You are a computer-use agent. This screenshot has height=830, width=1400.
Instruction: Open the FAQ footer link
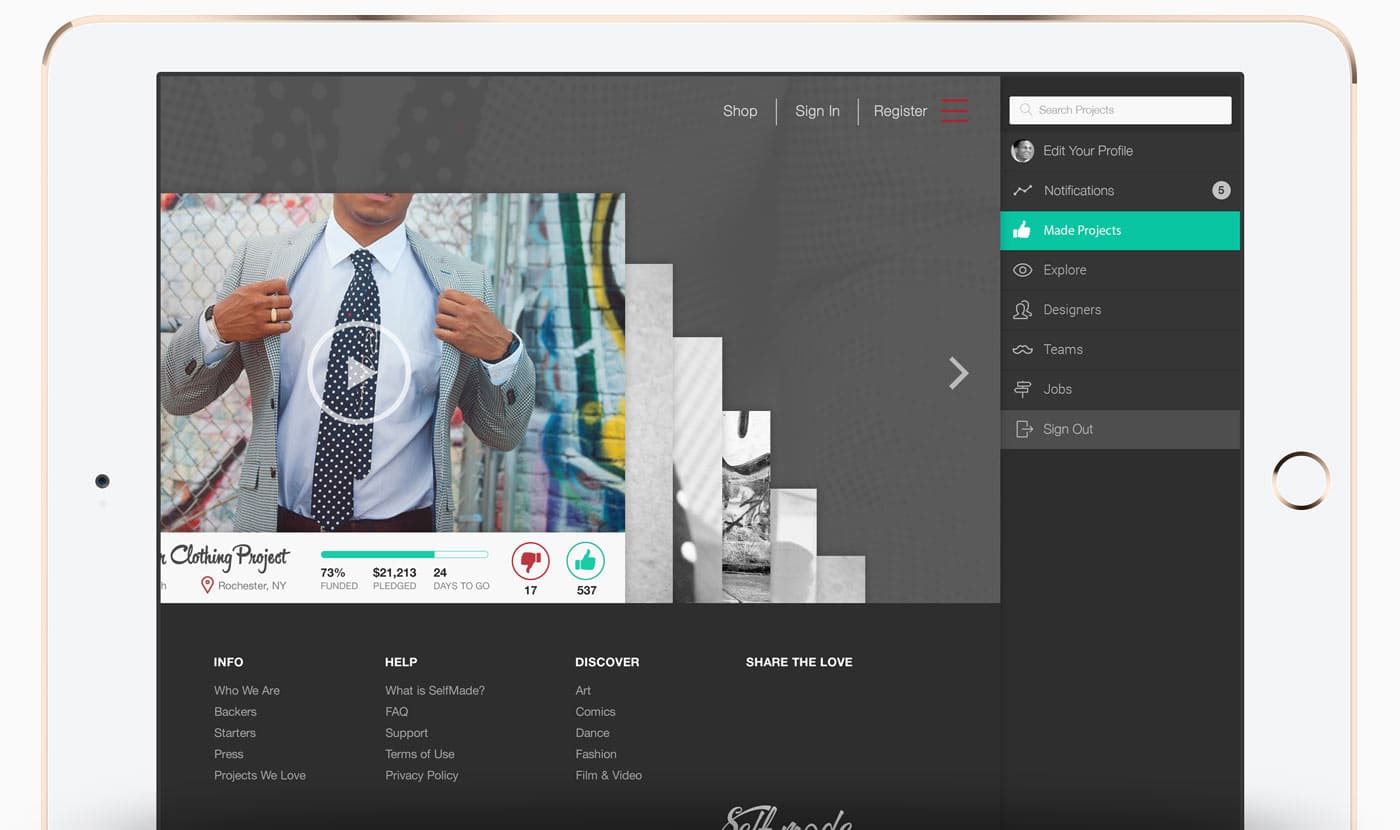click(397, 712)
